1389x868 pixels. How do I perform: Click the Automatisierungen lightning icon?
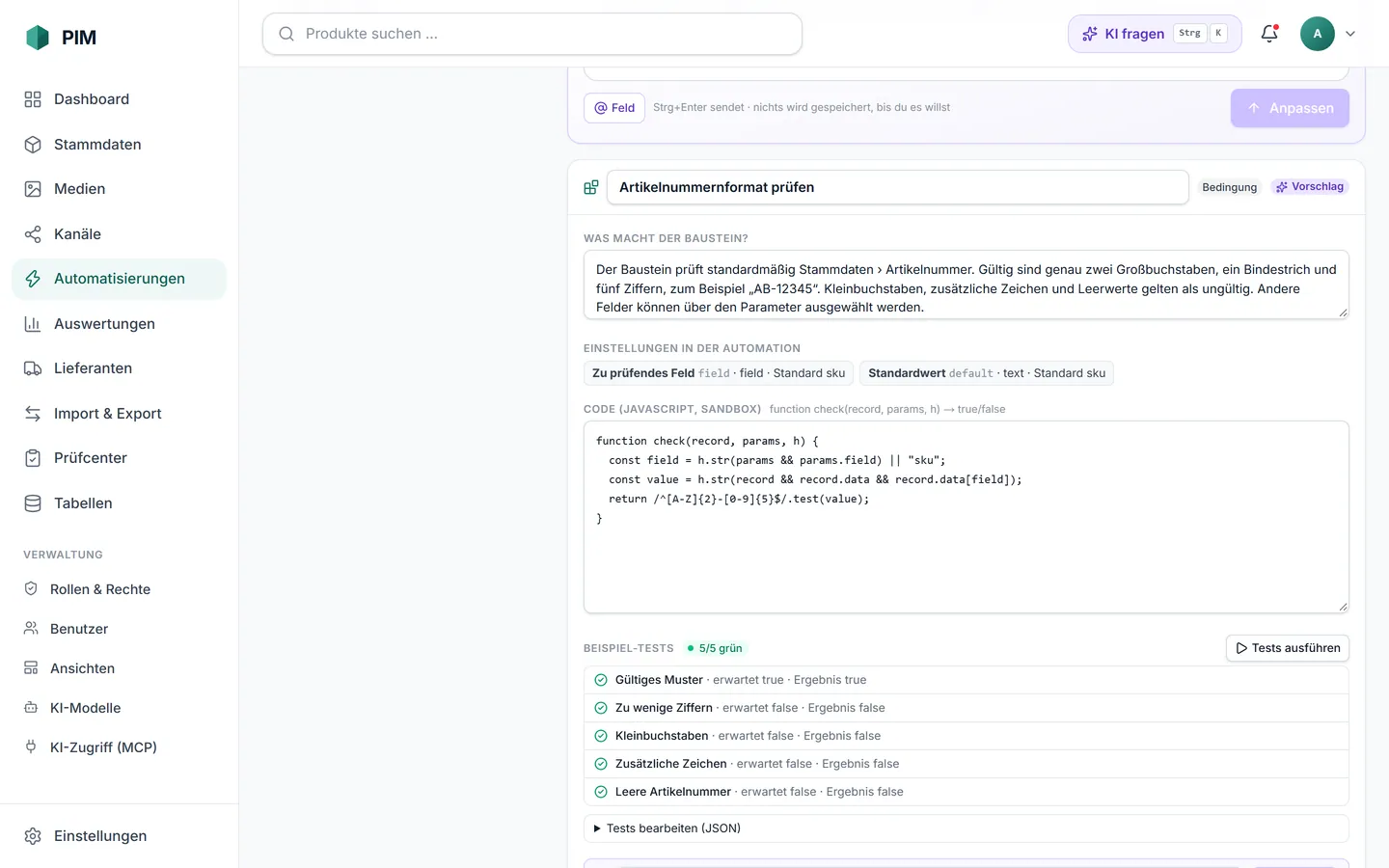tap(33, 279)
